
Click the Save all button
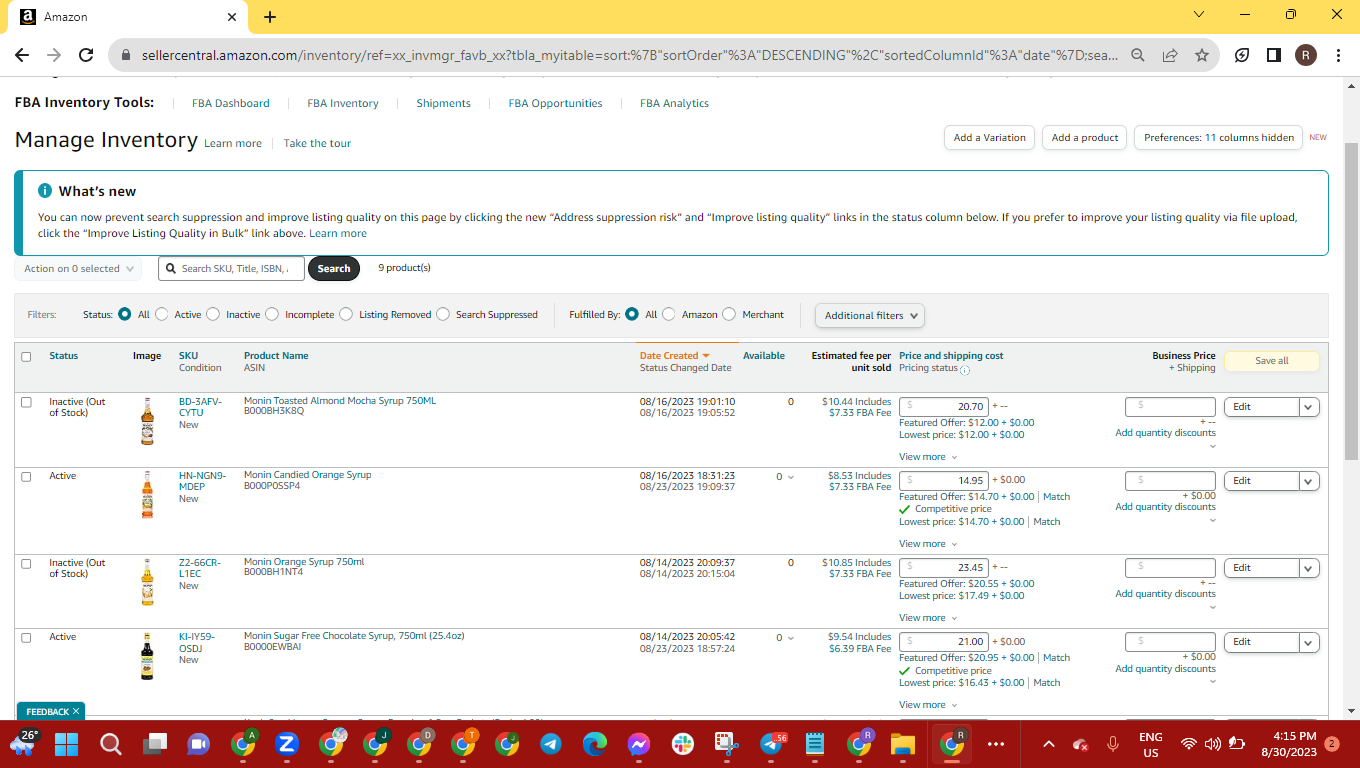[x=1271, y=361]
